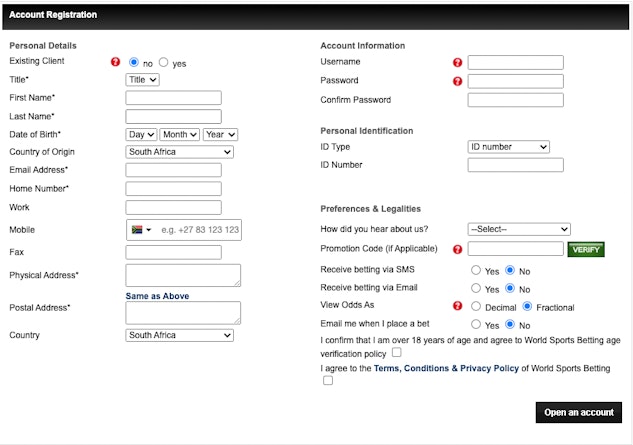
Task: Click the Promotion Code input field
Action: (516, 249)
